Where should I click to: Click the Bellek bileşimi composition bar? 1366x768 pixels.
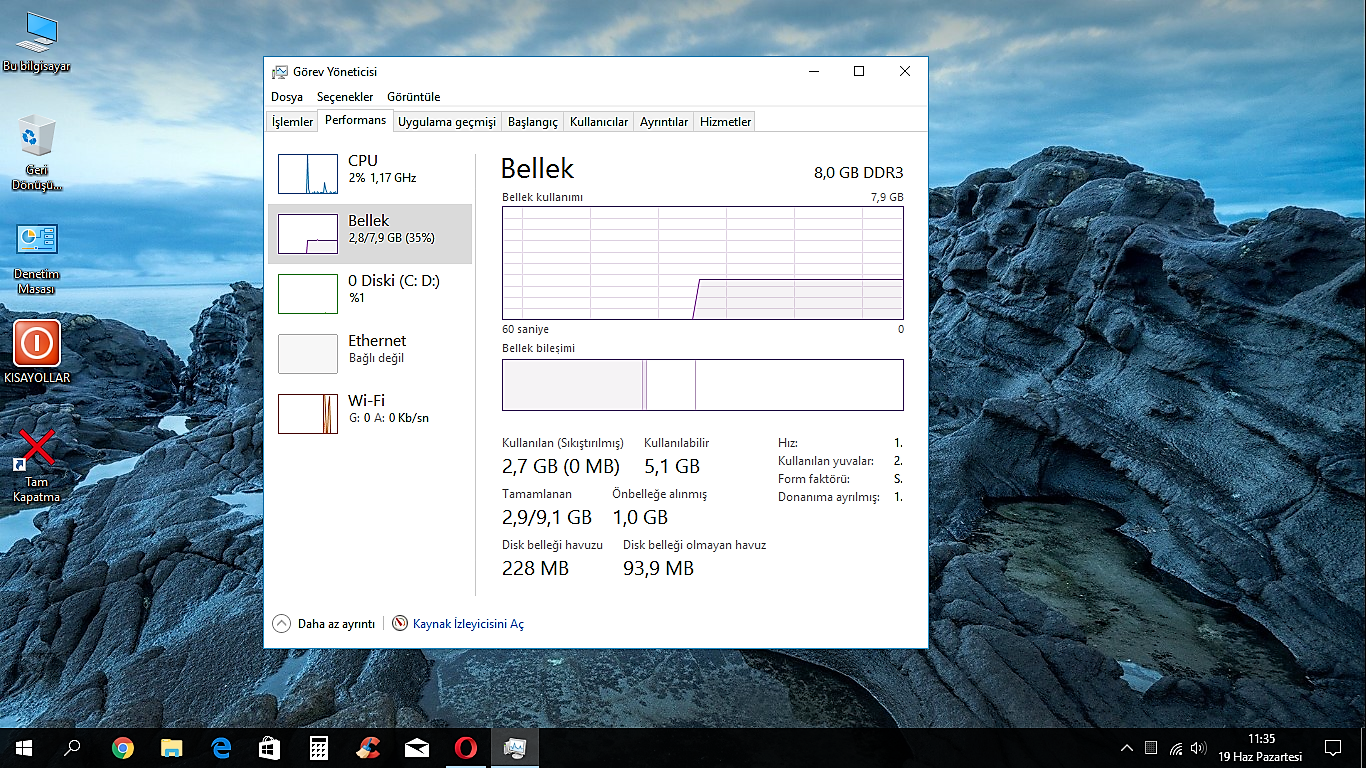pyautogui.click(x=702, y=385)
